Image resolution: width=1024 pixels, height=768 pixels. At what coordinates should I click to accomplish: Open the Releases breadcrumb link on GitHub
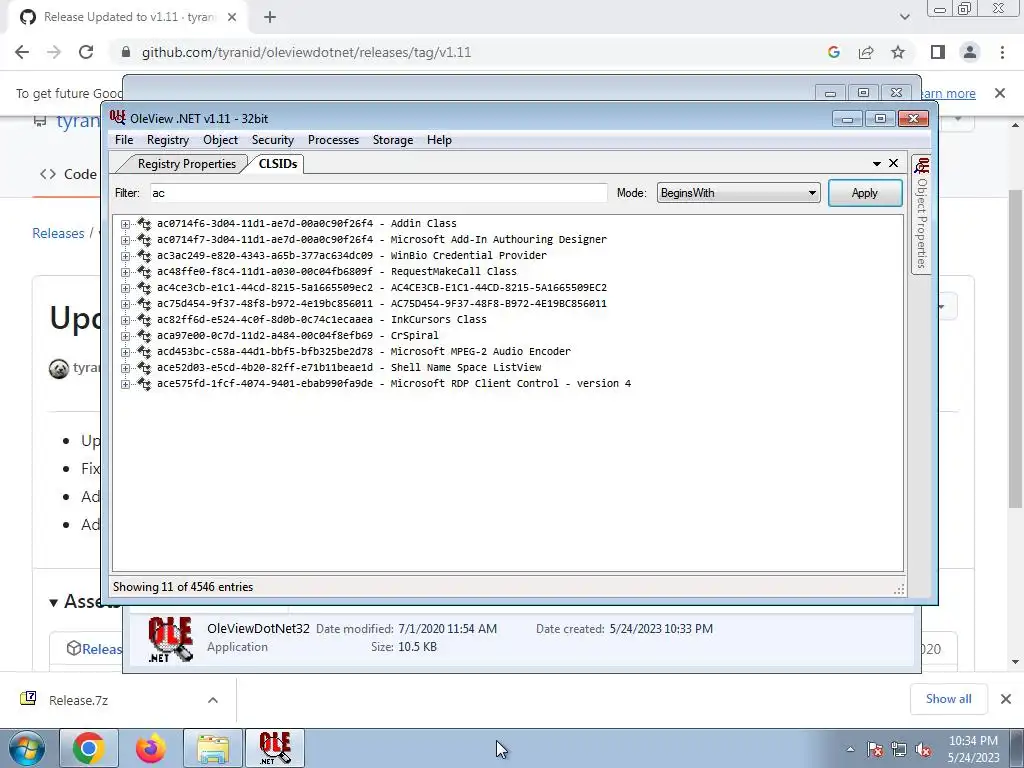pyautogui.click(x=58, y=233)
